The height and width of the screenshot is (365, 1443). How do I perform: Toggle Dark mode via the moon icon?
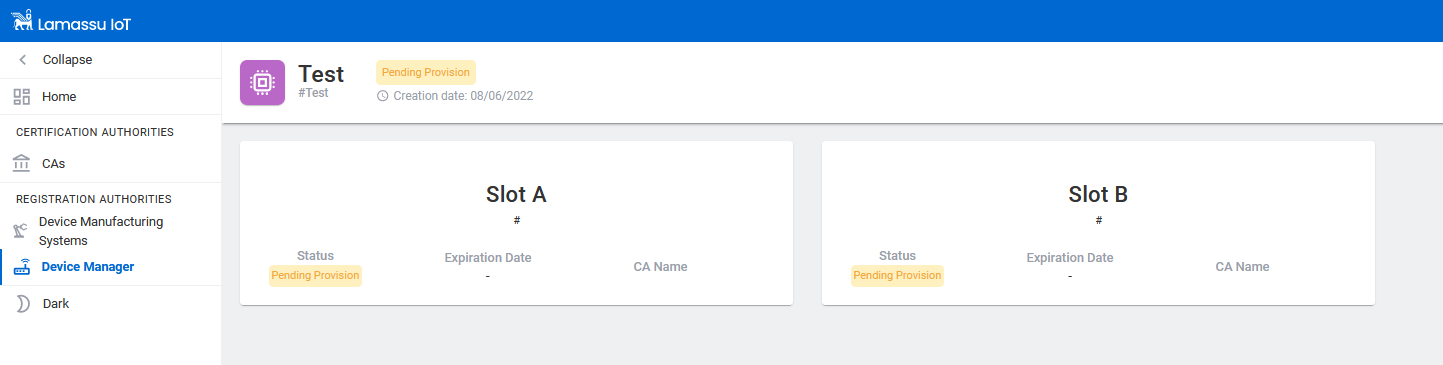click(x=22, y=303)
